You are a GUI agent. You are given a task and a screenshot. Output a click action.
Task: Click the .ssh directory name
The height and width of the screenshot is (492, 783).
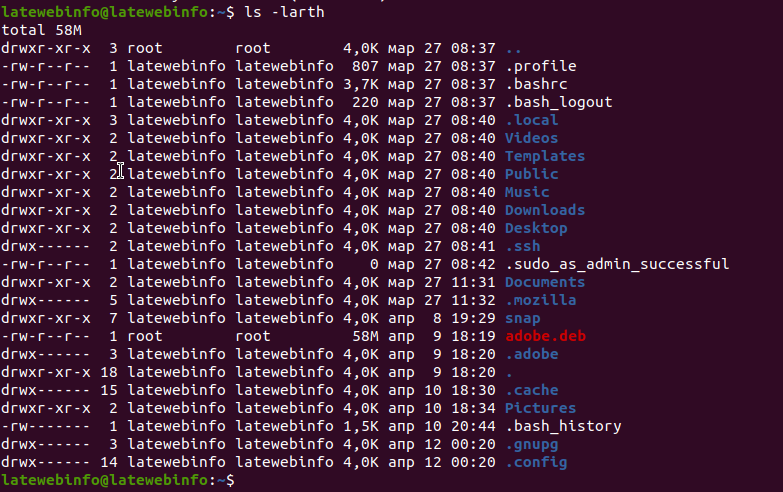[x=522, y=246]
